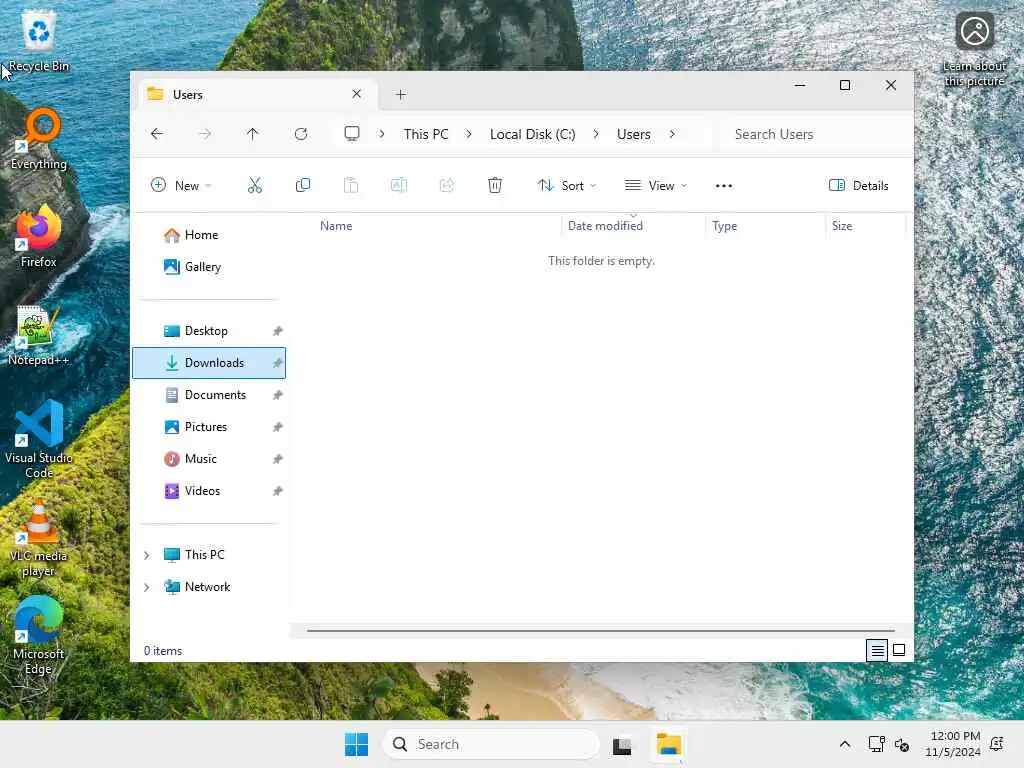Click chevron before This PC breadcrumb

coord(382,134)
